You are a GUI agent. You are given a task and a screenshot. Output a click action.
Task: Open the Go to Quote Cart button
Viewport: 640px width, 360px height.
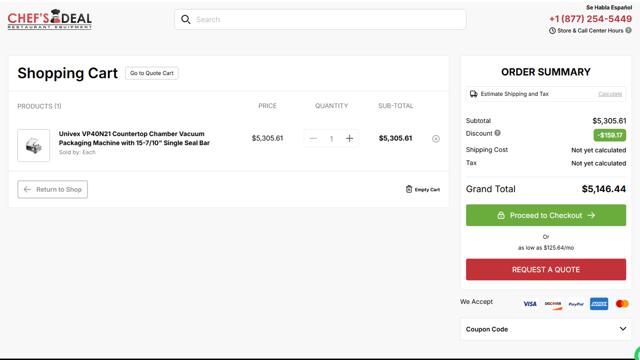[152, 73]
